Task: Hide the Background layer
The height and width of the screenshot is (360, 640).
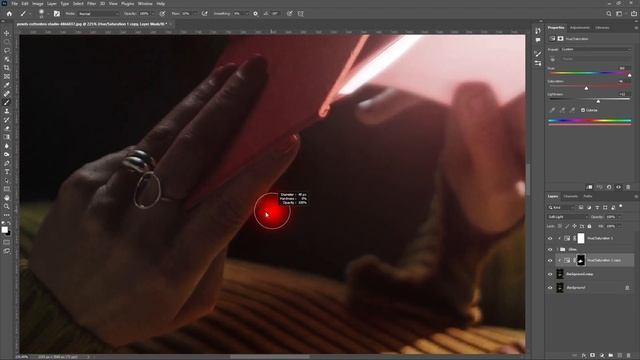Action: [x=550, y=288]
